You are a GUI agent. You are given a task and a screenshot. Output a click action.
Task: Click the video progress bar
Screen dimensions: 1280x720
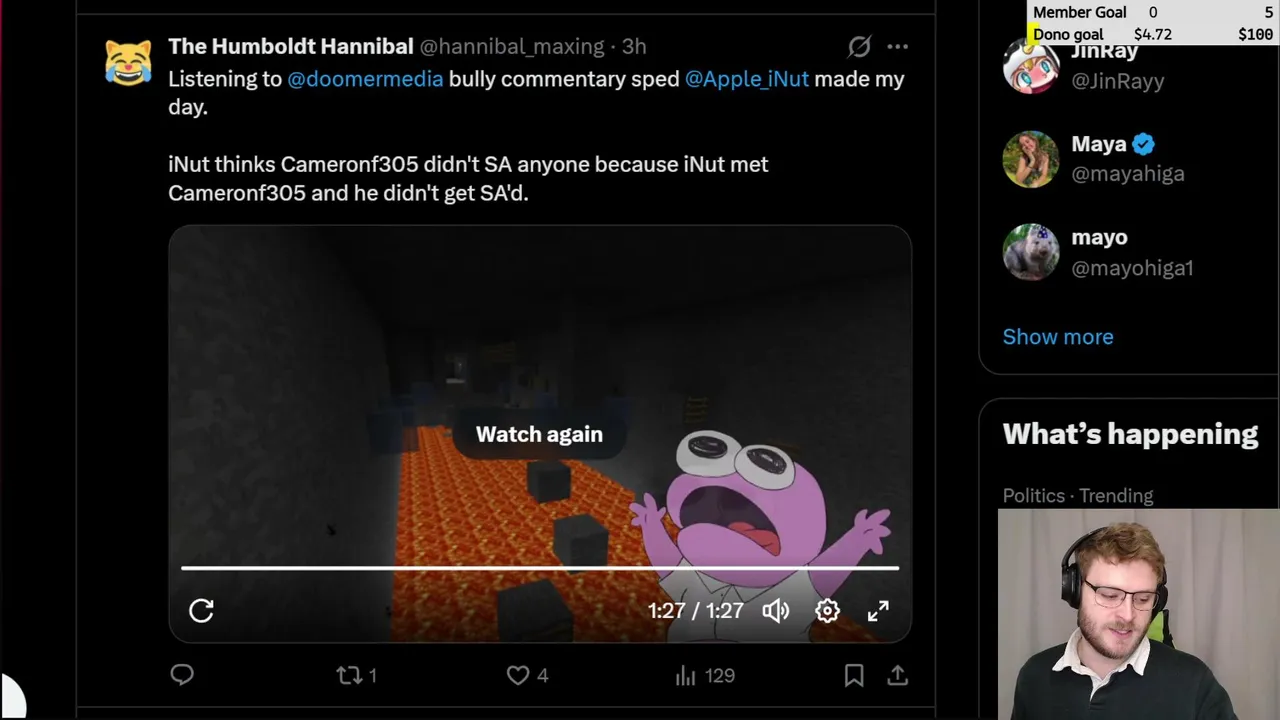click(x=540, y=568)
